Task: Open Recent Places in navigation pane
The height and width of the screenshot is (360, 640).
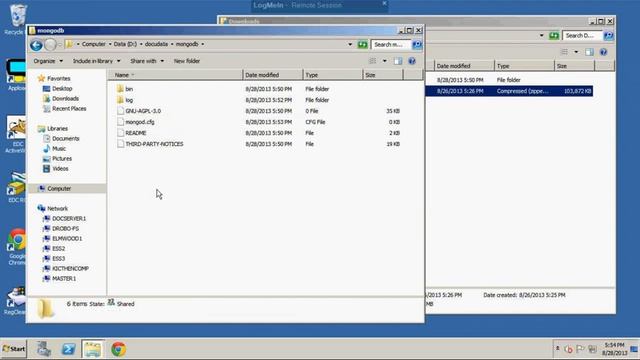Action: tap(69, 109)
